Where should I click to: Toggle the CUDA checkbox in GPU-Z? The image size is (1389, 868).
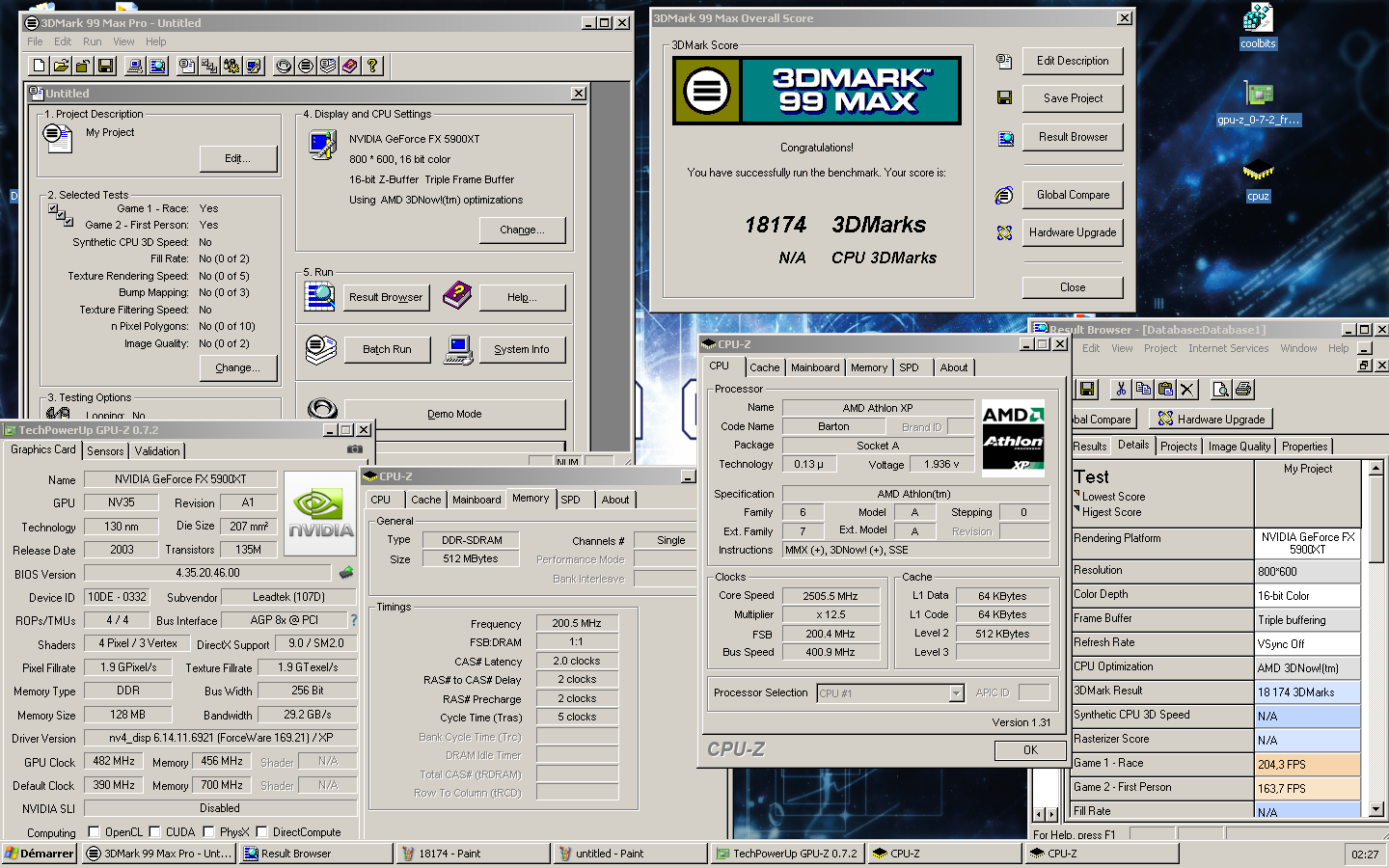[x=154, y=831]
